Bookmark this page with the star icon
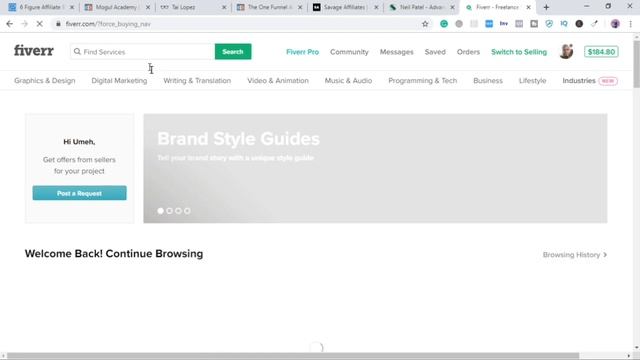Screen dimensions: 640x360 click(x=425, y=24)
